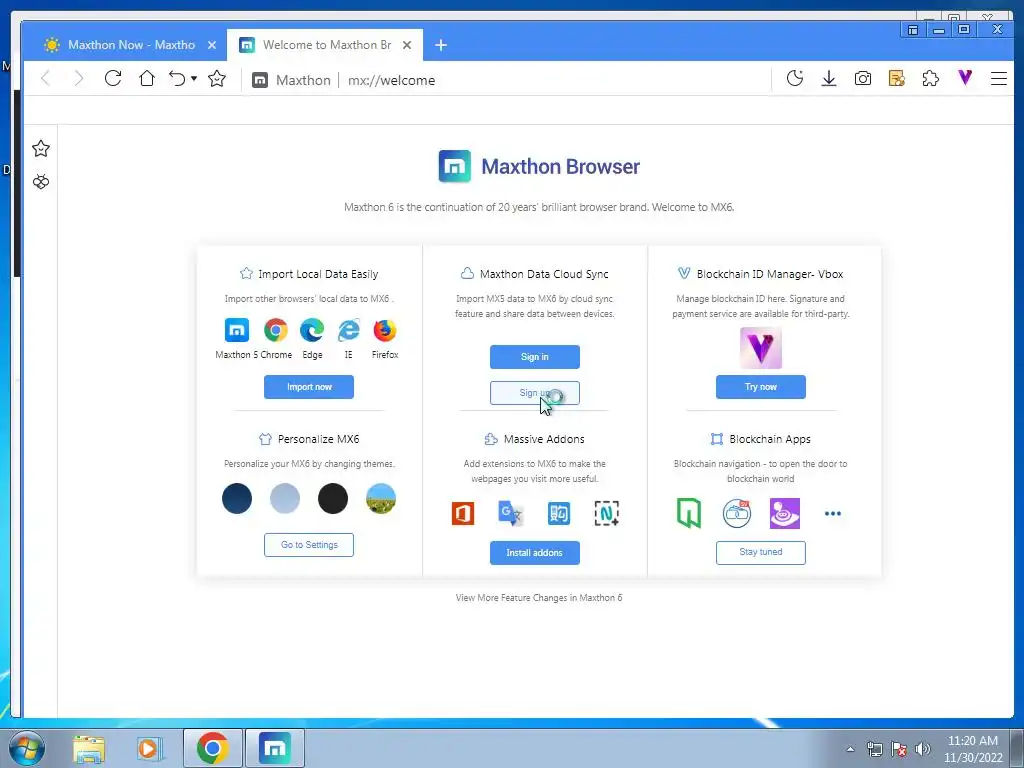
Task: Open the sidebar favorites star icon
Action: coord(40,149)
